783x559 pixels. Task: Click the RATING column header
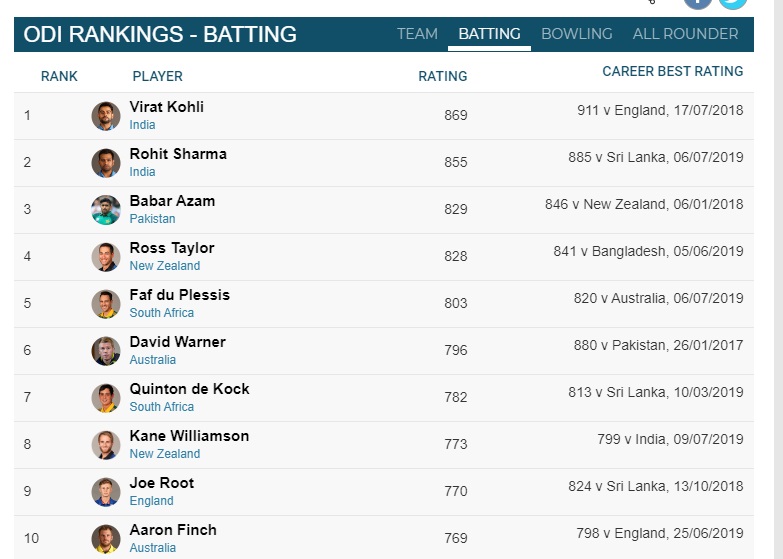tap(442, 76)
